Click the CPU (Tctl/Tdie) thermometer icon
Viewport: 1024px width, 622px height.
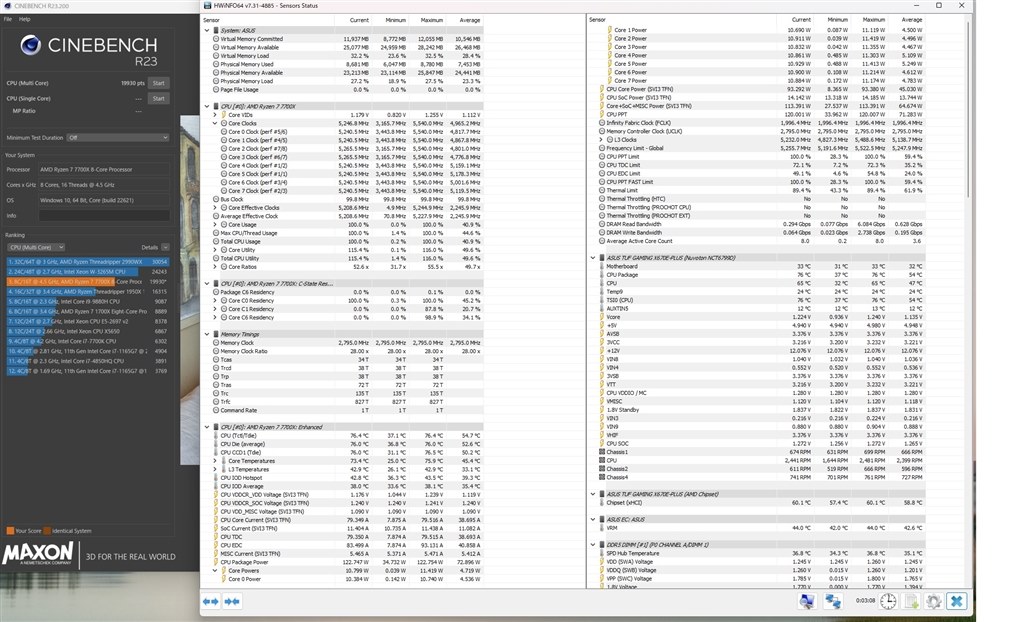(216, 436)
